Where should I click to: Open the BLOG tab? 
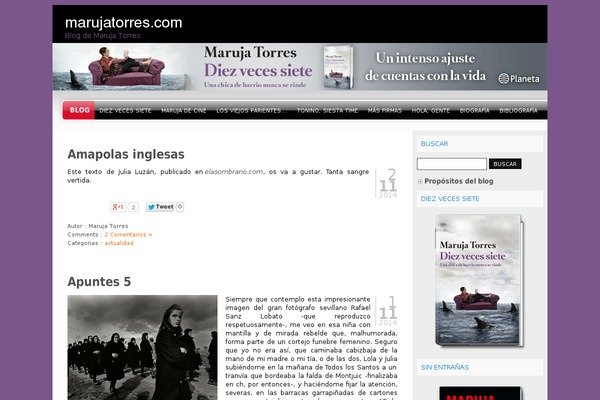click(79, 110)
